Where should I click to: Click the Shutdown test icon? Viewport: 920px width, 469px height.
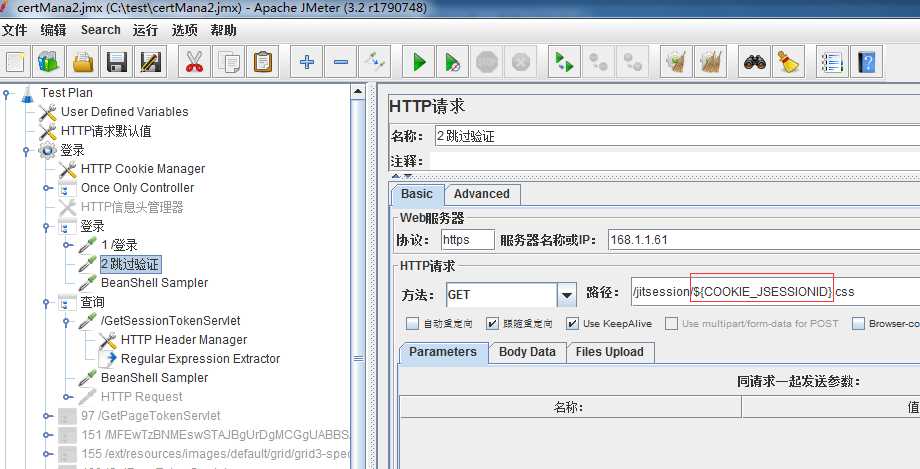tap(520, 62)
